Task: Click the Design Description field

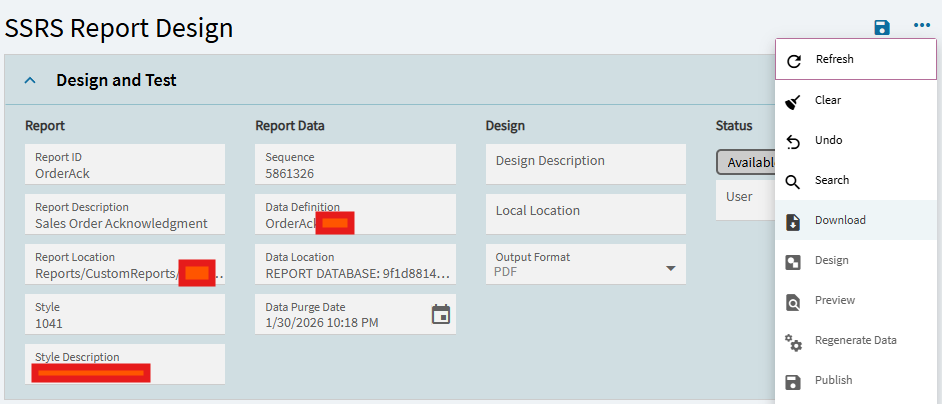Action: point(585,164)
